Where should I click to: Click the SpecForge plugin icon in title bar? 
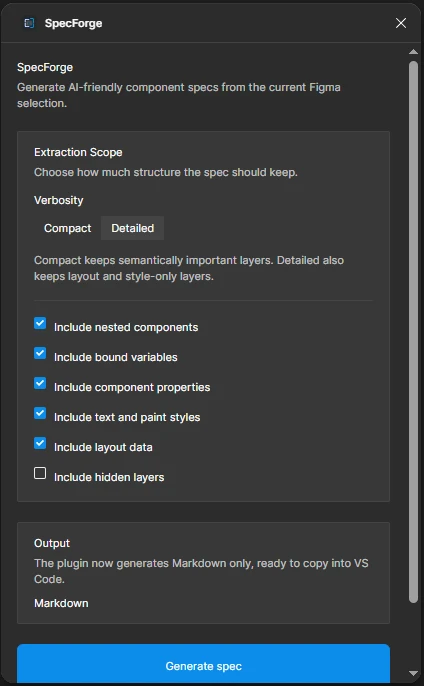pos(29,23)
